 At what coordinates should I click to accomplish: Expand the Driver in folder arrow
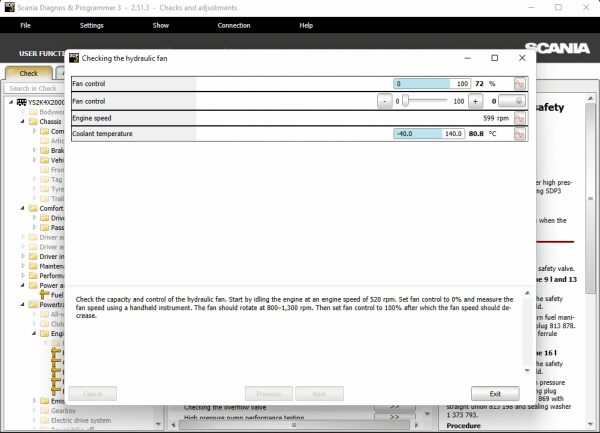coord(23,256)
